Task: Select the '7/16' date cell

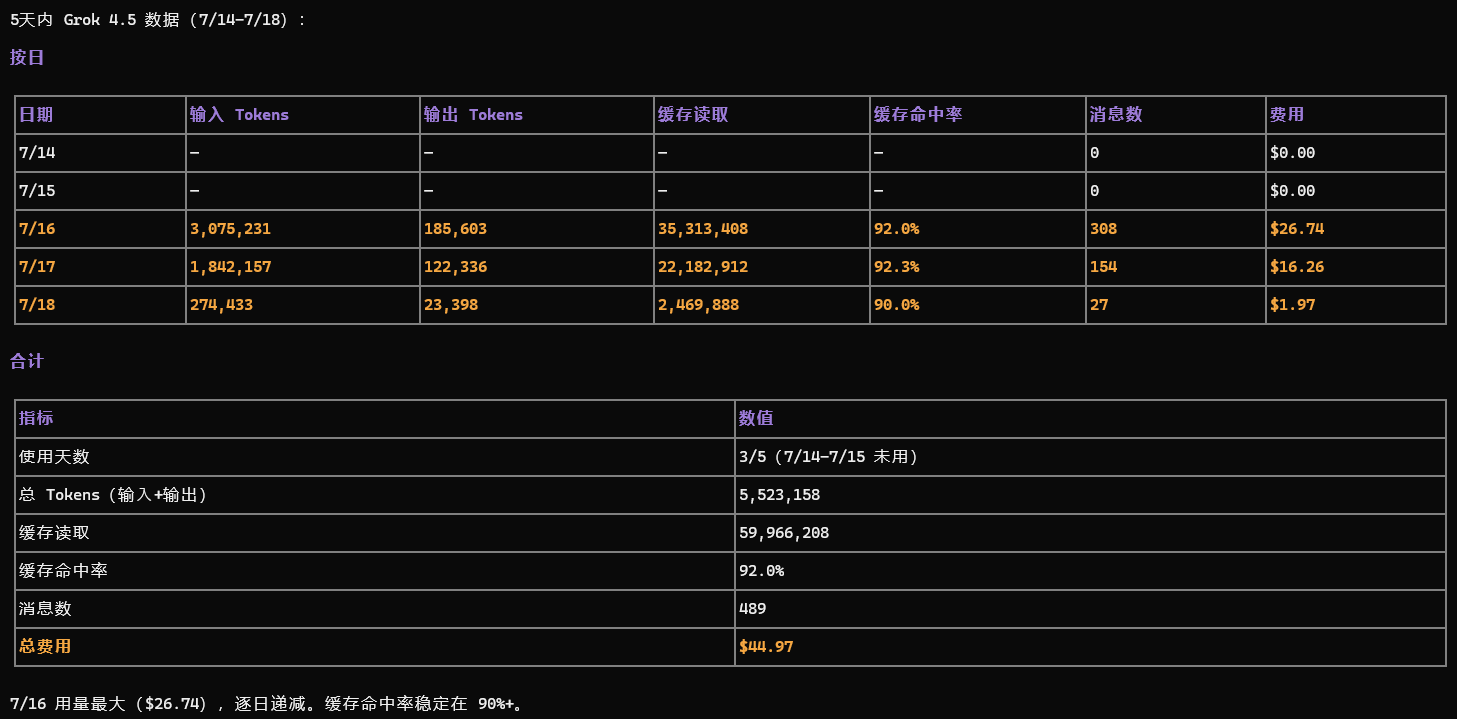Action: tap(37, 229)
